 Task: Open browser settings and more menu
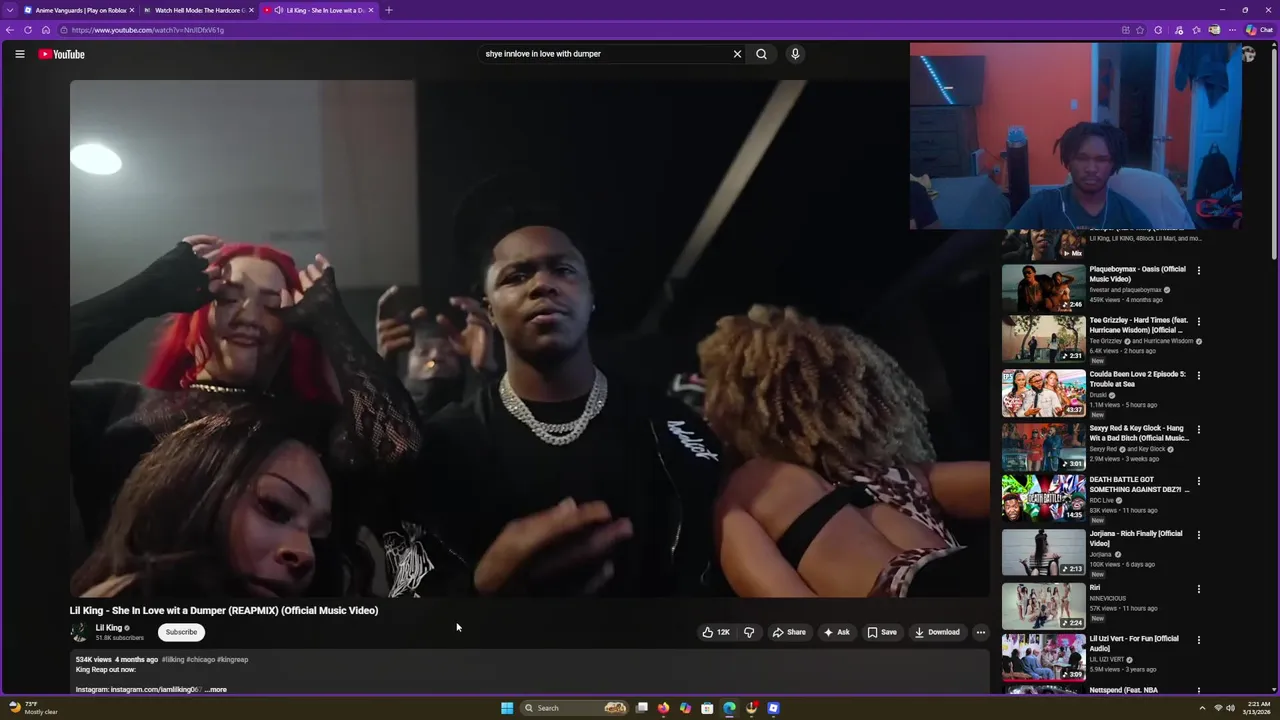coord(1232,30)
